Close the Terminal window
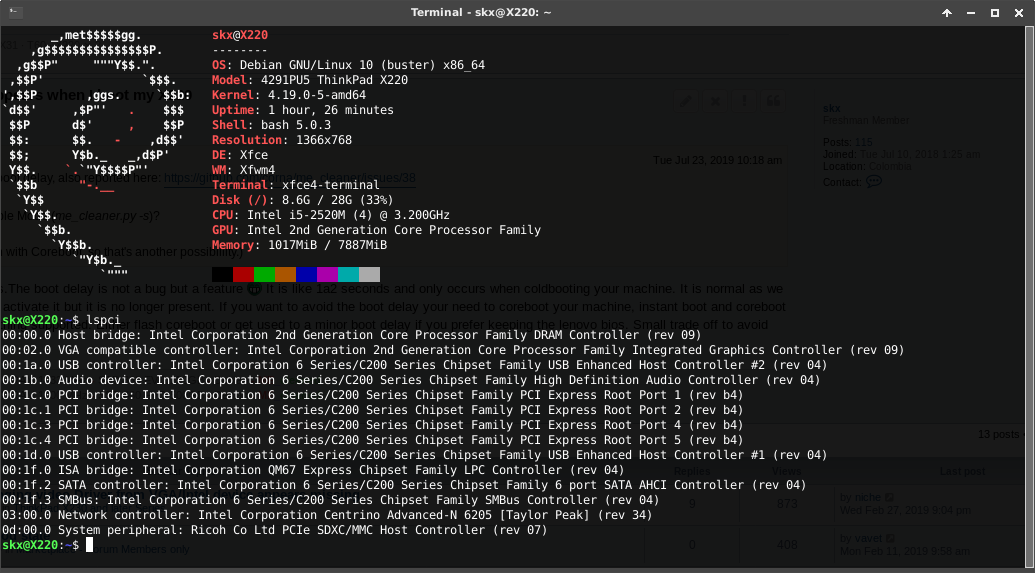 [x=1018, y=13]
